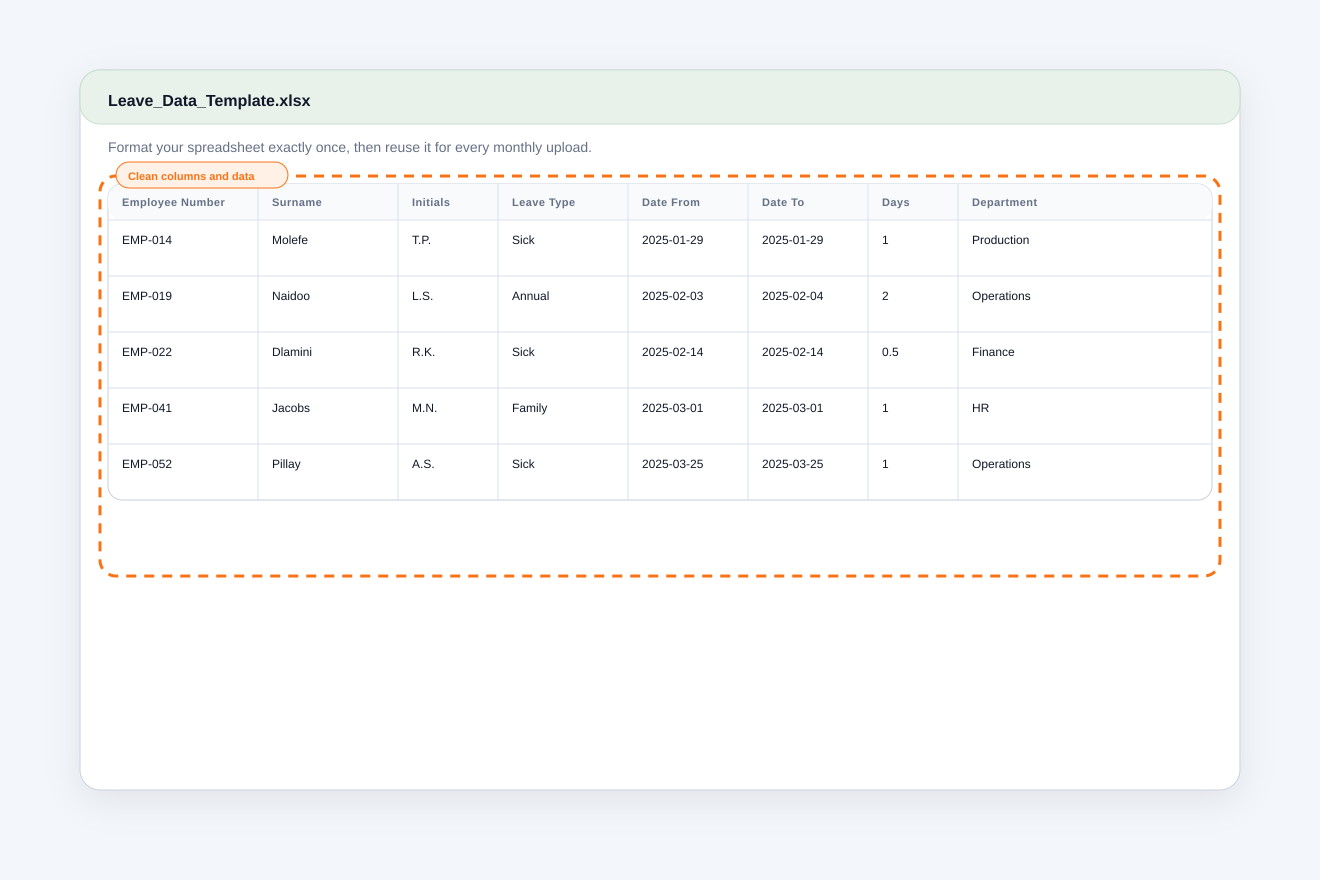1320x880 pixels.
Task: Select the Pillay surname cell
Action: coord(328,472)
